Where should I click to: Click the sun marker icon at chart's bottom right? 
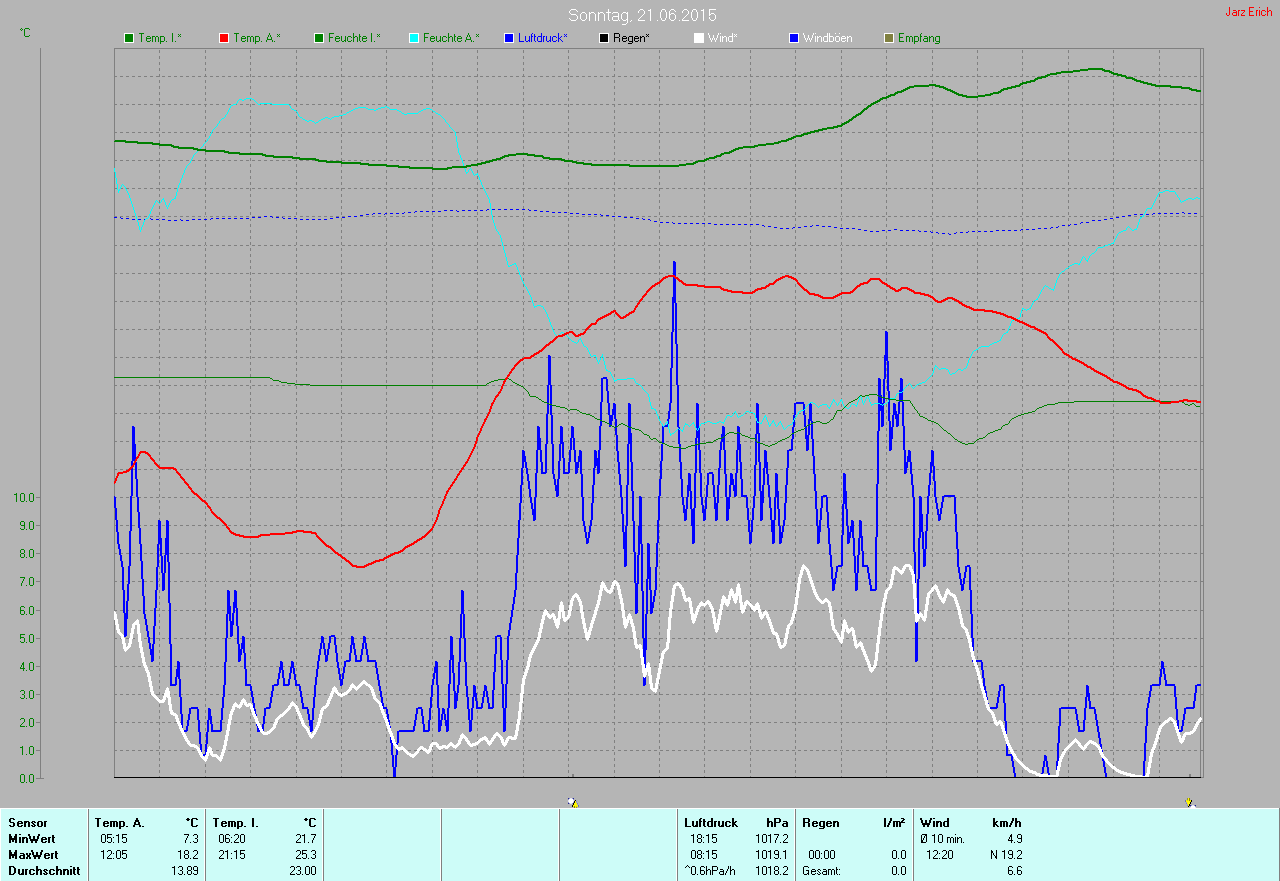(x=1189, y=802)
